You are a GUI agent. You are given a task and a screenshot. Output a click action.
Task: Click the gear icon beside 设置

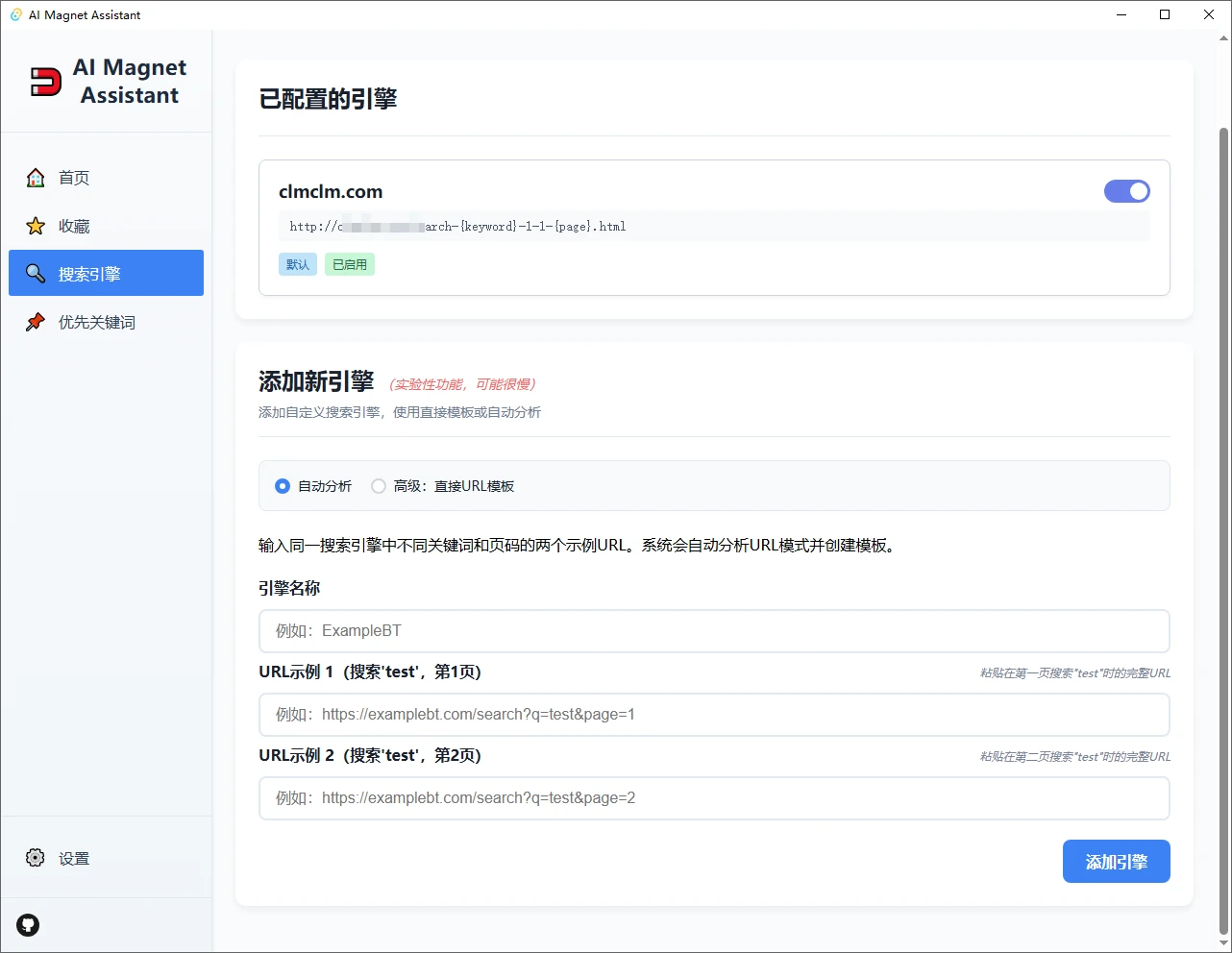[36, 858]
